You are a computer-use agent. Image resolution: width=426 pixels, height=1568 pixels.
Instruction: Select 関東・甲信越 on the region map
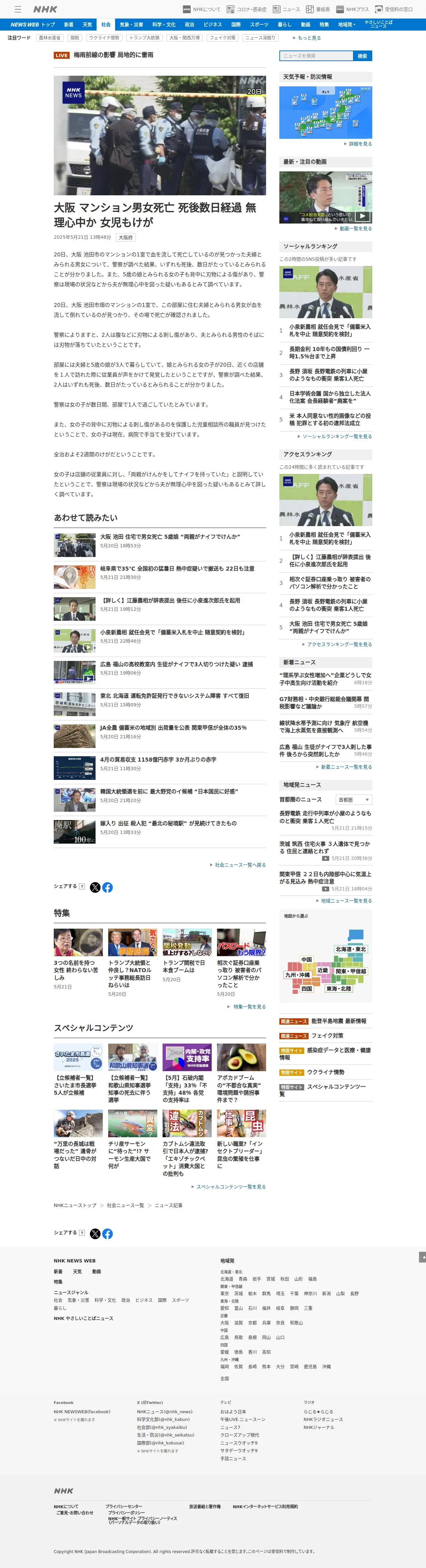(x=351, y=971)
